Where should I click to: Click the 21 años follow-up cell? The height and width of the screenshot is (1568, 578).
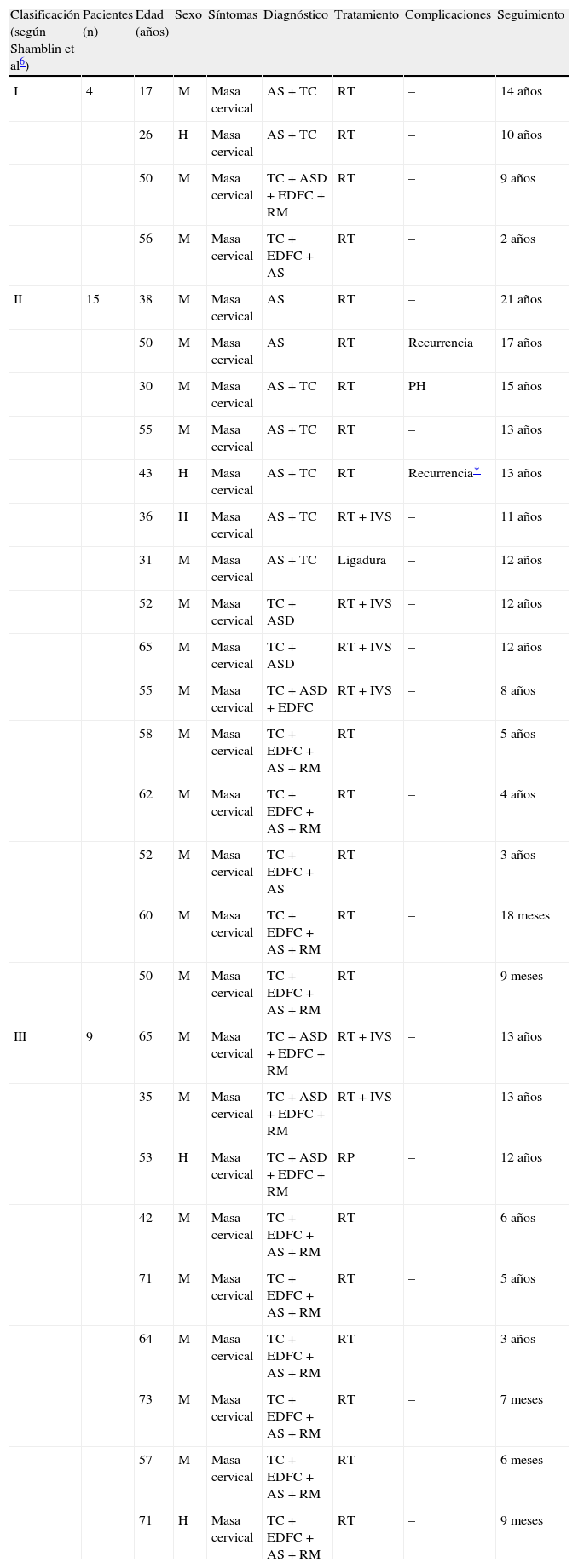(521, 299)
